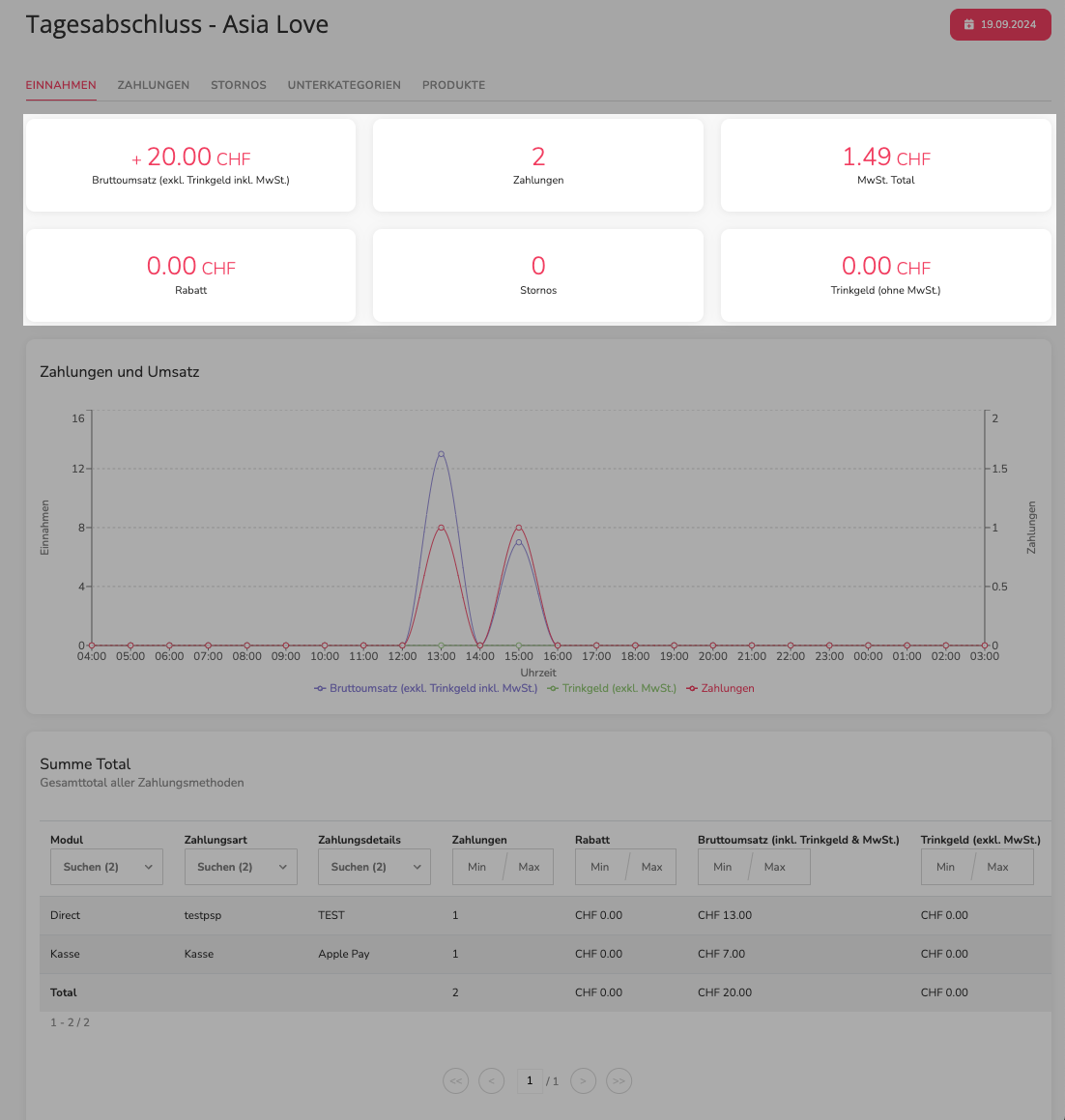Focus the Bruttoumsatz Min filter field

click(723, 867)
